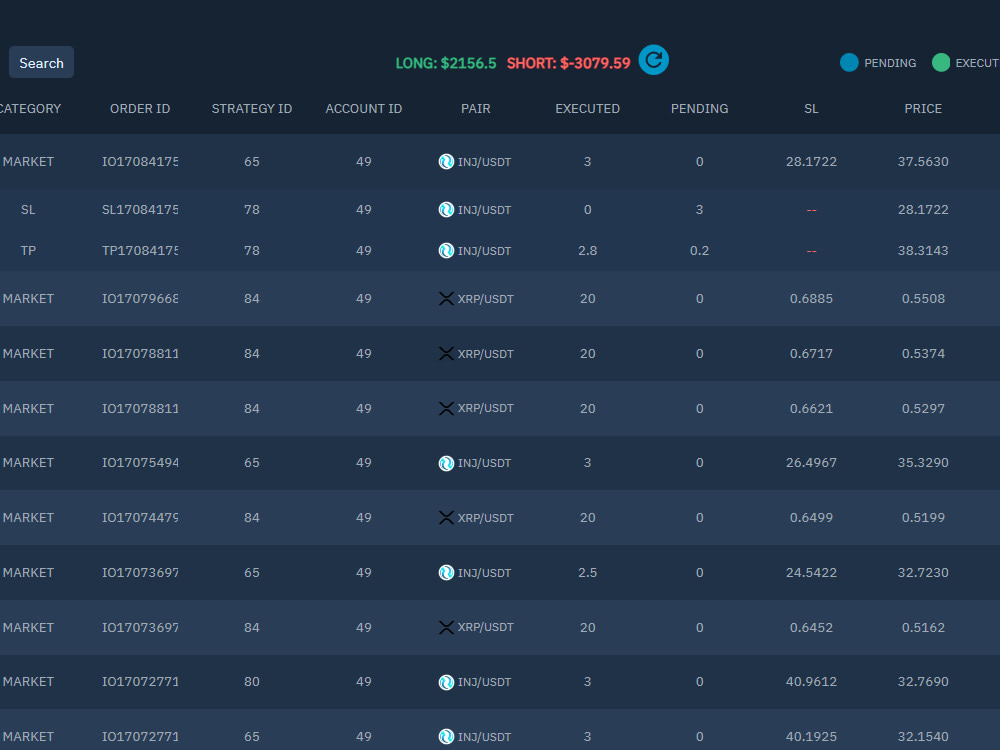Click price value 35.3290
This screenshot has height=750, width=1000.
(923, 462)
